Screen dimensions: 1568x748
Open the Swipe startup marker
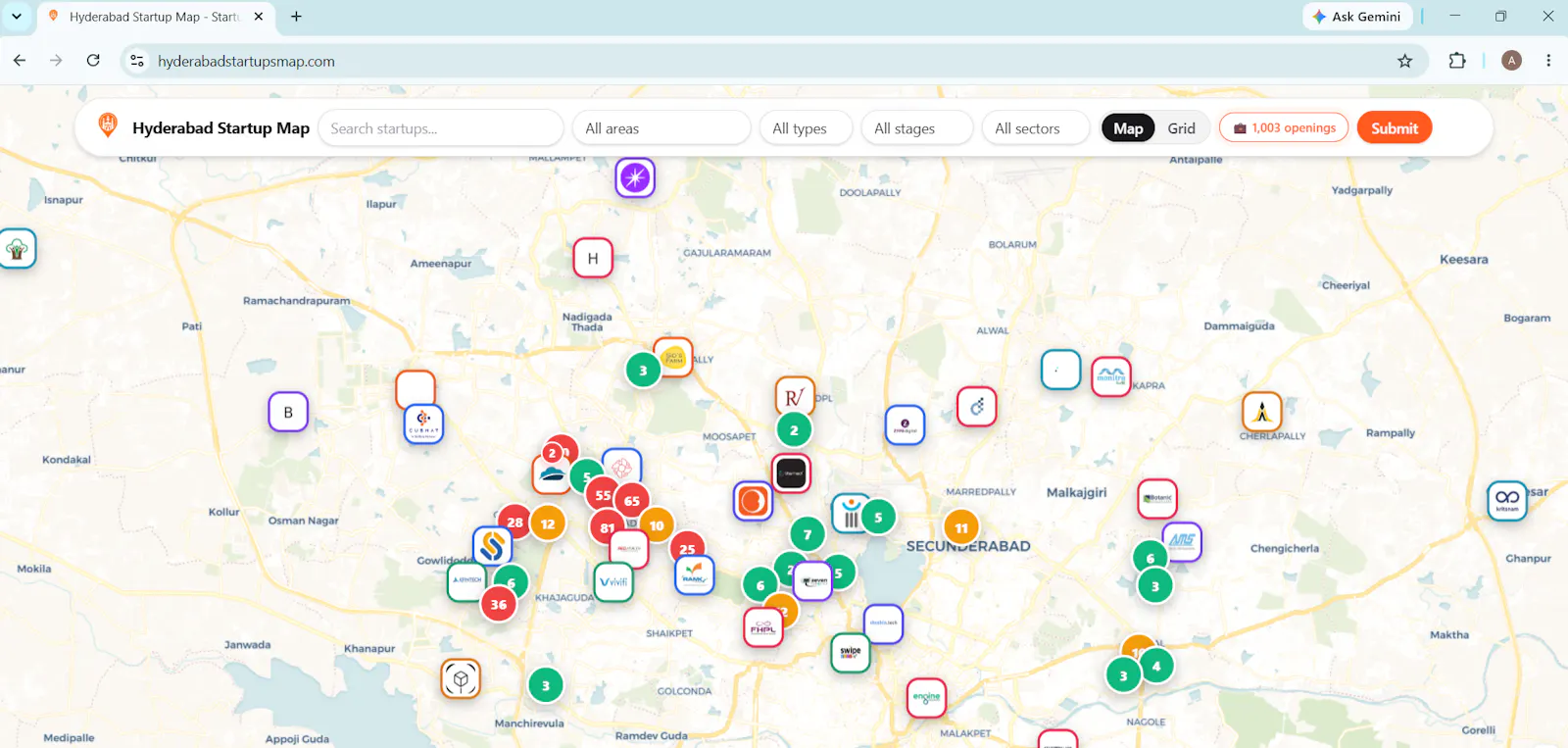point(851,652)
